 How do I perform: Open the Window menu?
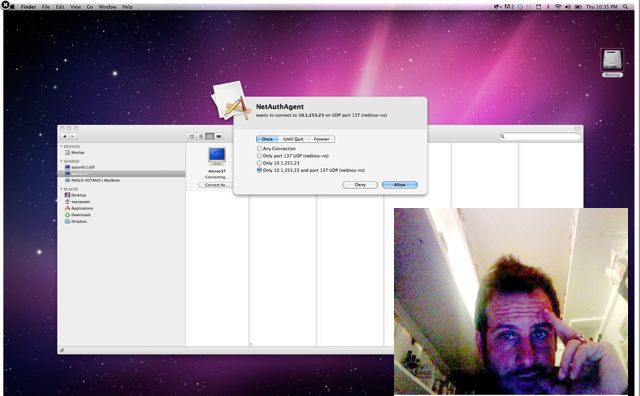coord(107,7)
